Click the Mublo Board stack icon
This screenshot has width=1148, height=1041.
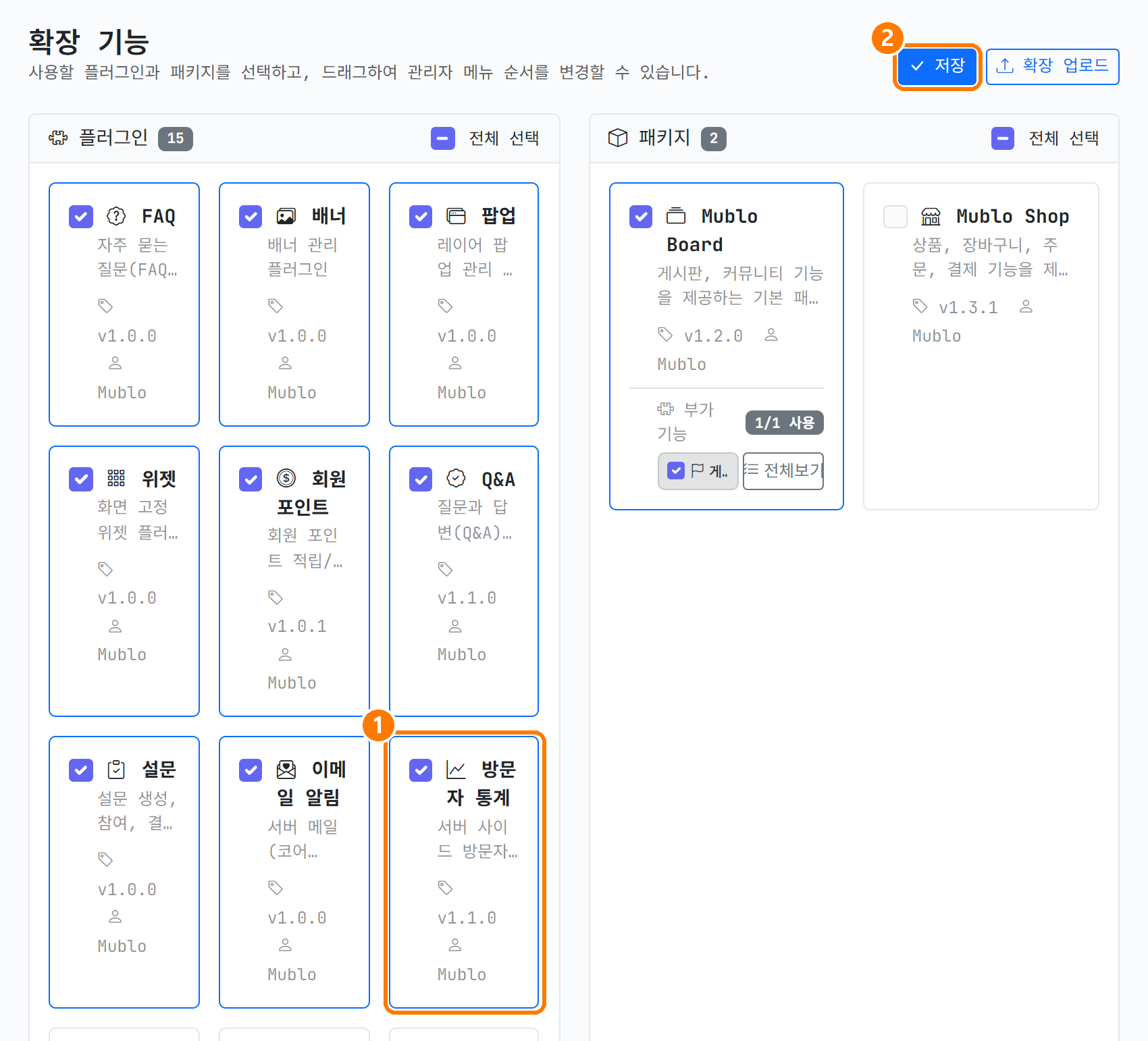[x=676, y=216]
